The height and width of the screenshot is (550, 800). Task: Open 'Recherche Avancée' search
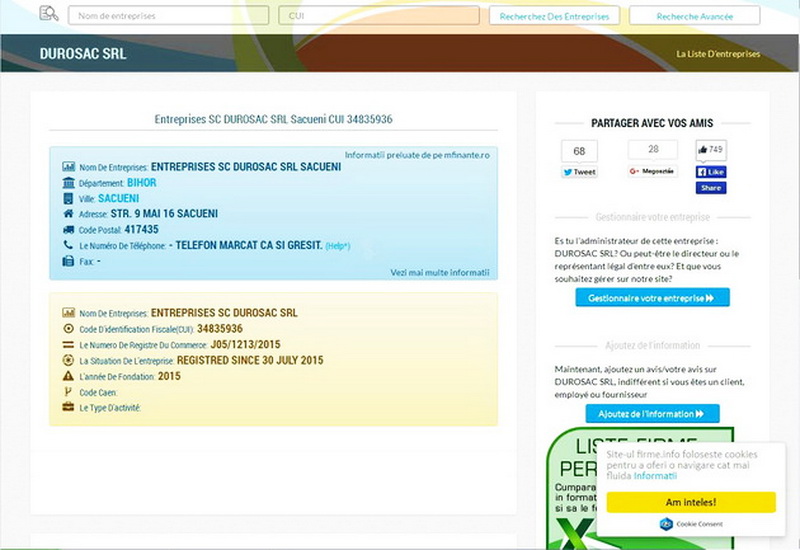click(x=694, y=16)
